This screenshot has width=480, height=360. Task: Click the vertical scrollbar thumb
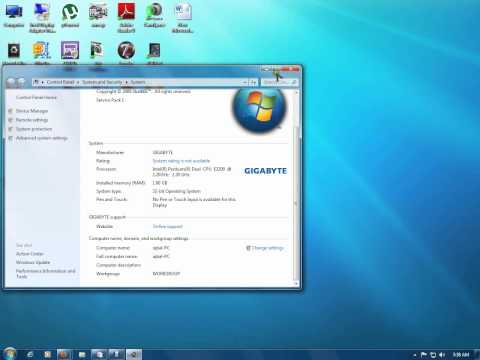[296, 203]
